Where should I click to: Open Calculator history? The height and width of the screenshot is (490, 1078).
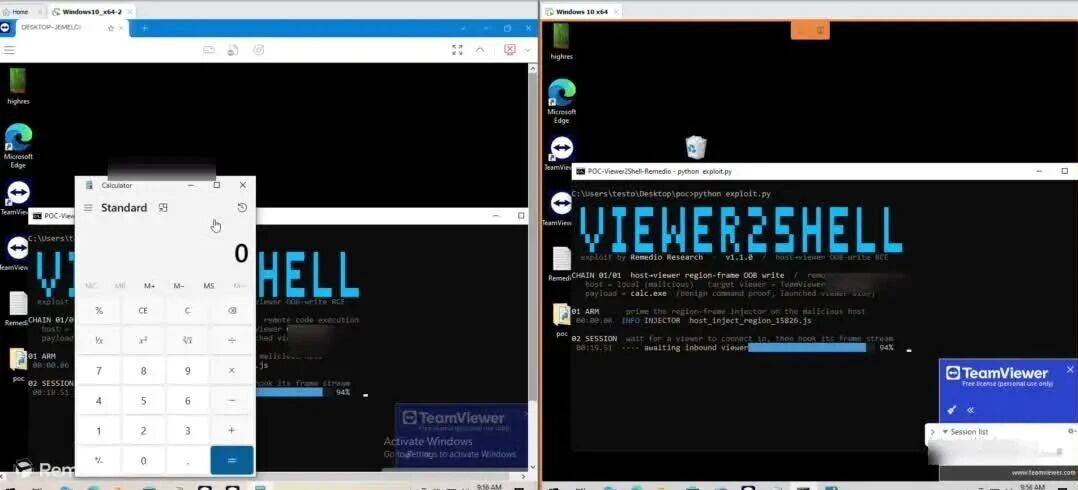pyautogui.click(x=242, y=208)
